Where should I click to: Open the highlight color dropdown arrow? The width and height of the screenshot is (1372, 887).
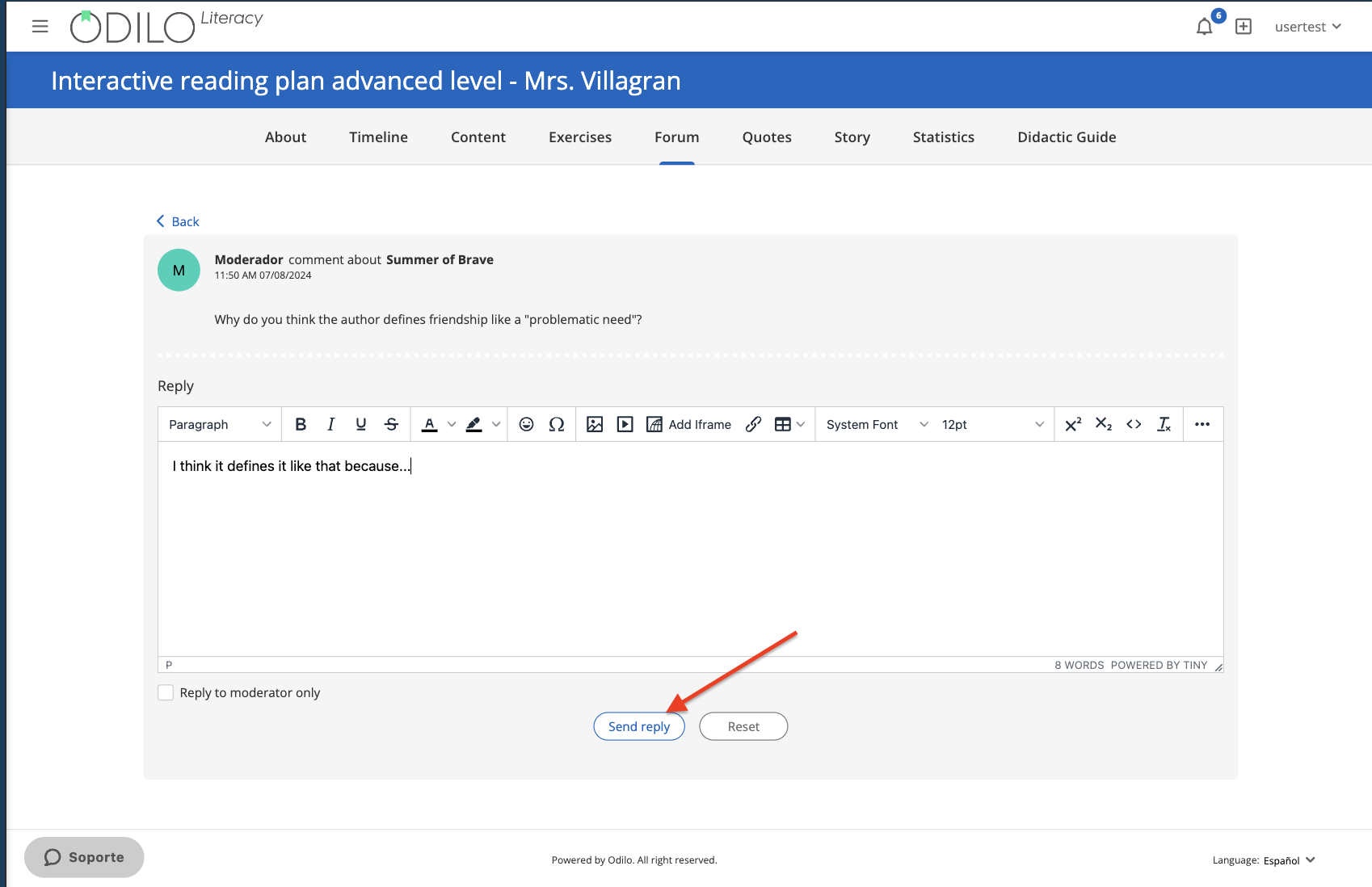(496, 424)
